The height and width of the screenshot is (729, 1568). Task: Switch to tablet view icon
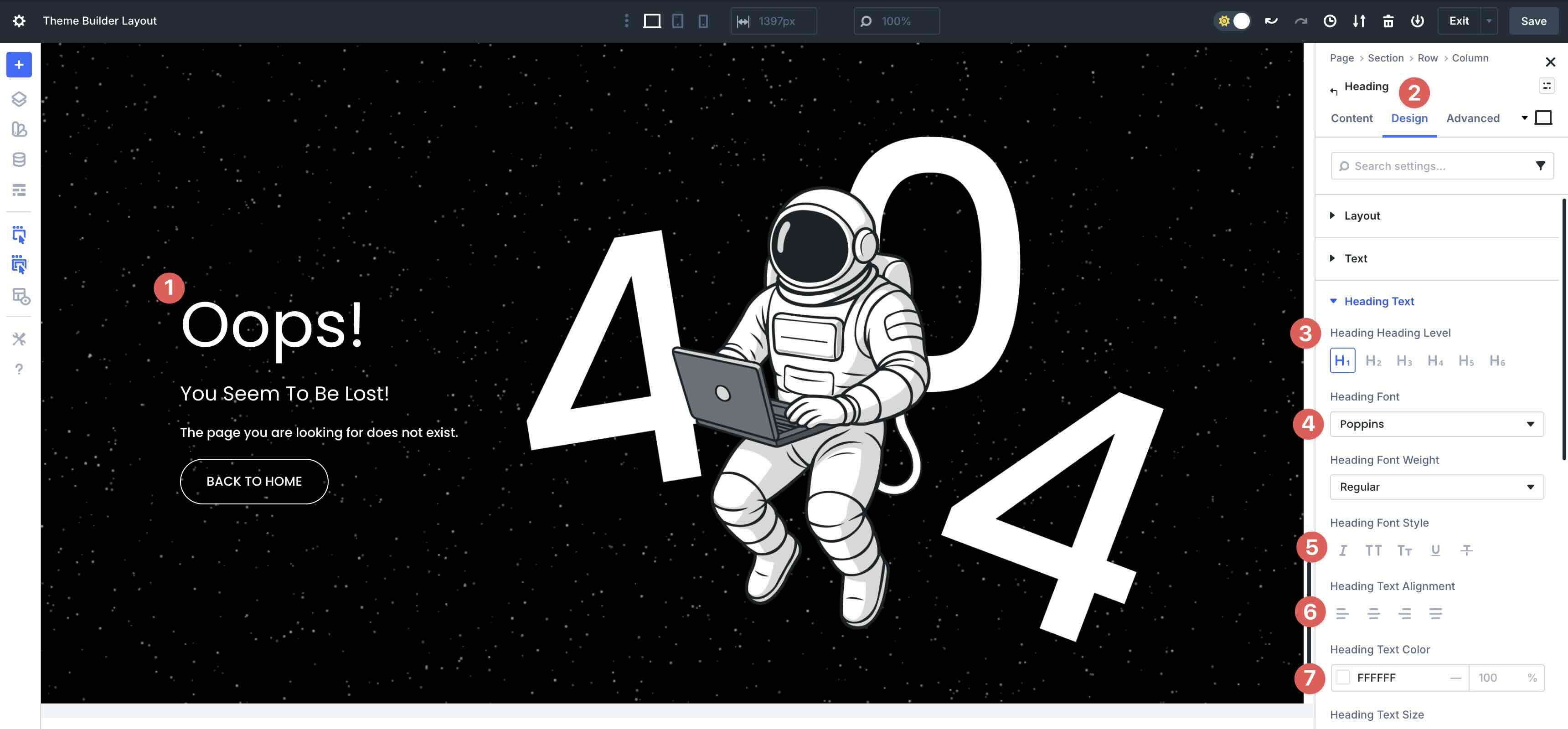click(x=677, y=21)
